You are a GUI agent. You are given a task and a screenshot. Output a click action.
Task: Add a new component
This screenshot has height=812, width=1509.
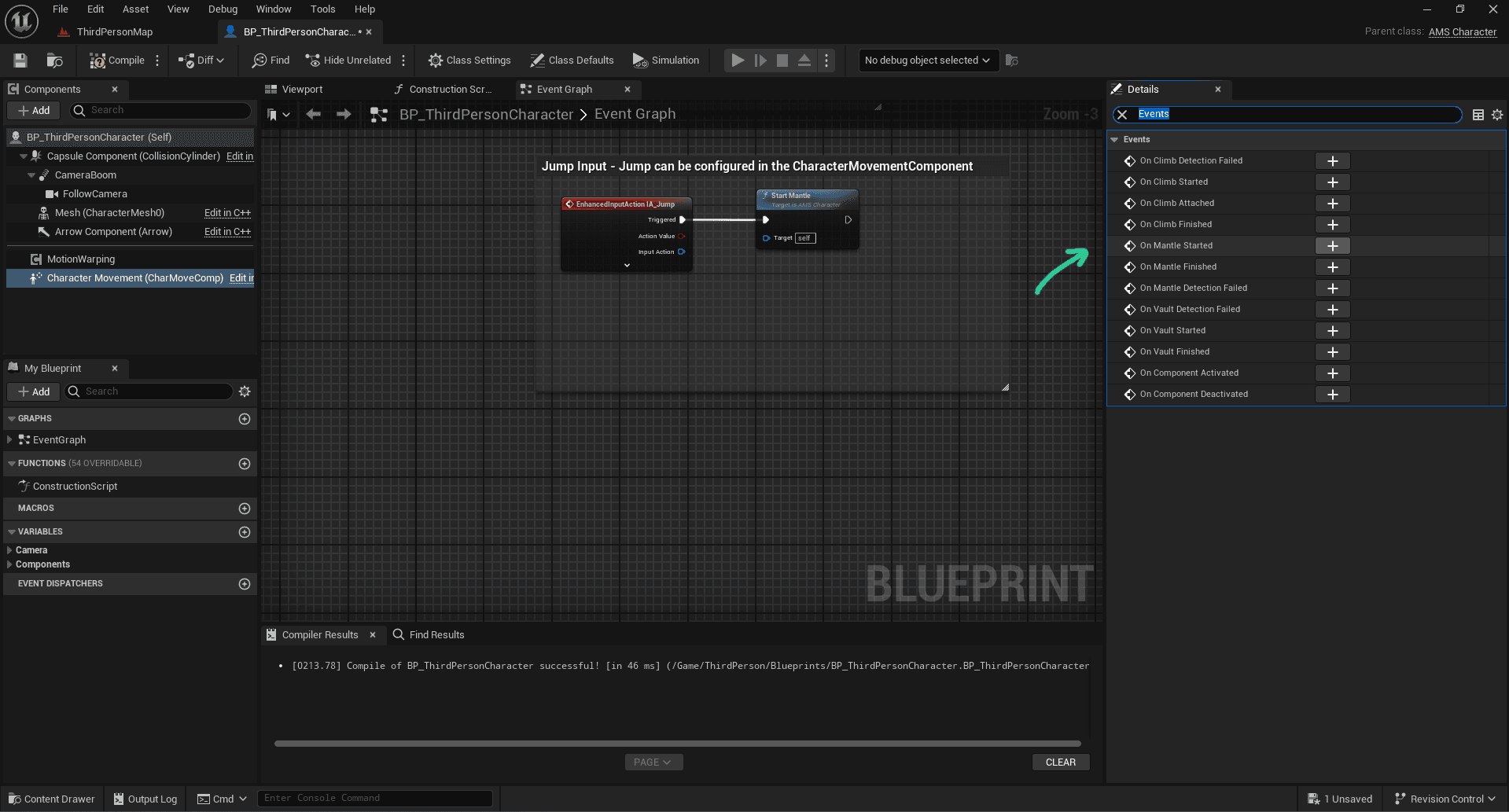point(34,111)
